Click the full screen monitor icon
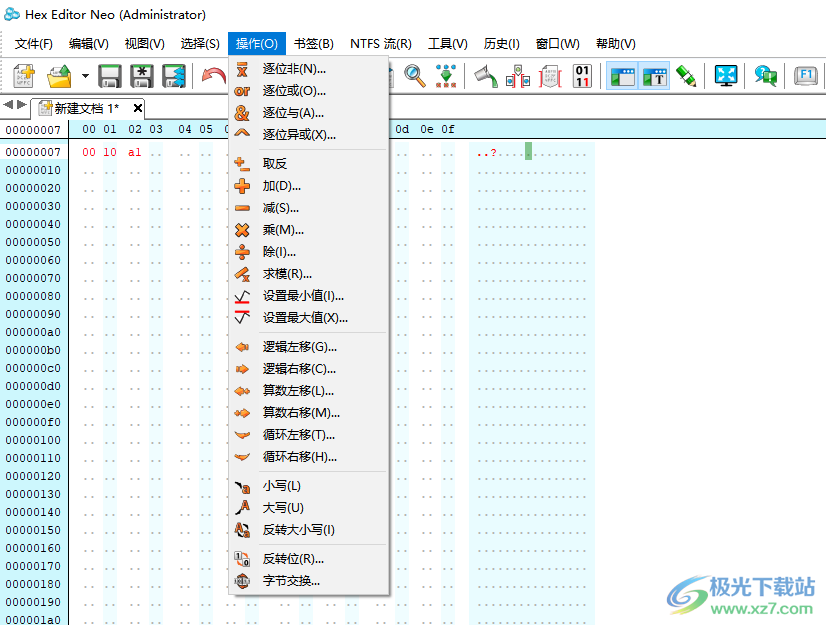The image size is (826, 625). (x=726, y=76)
